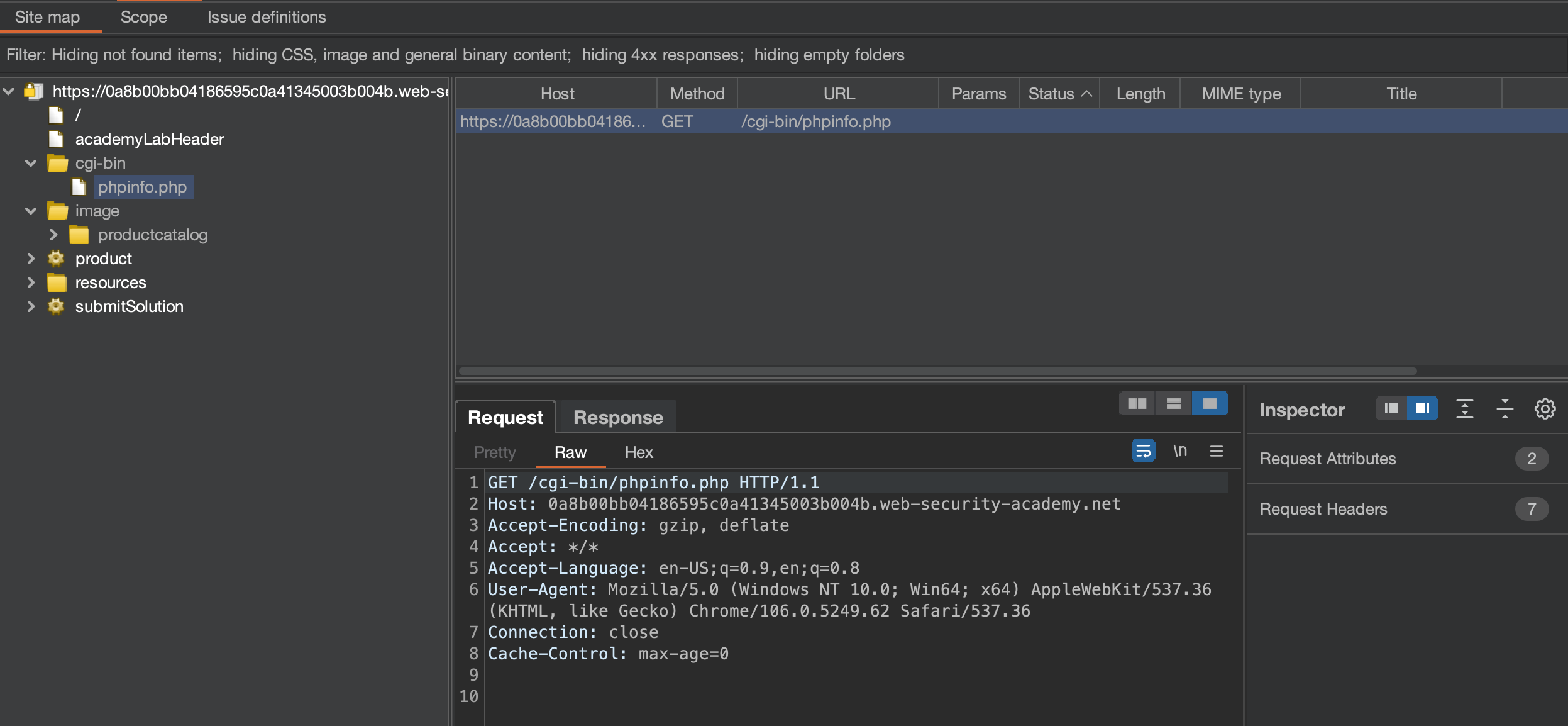This screenshot has height=726, width=1568.
Task: Dock Inspector panel to left icon
Action: coord(1391,408)
